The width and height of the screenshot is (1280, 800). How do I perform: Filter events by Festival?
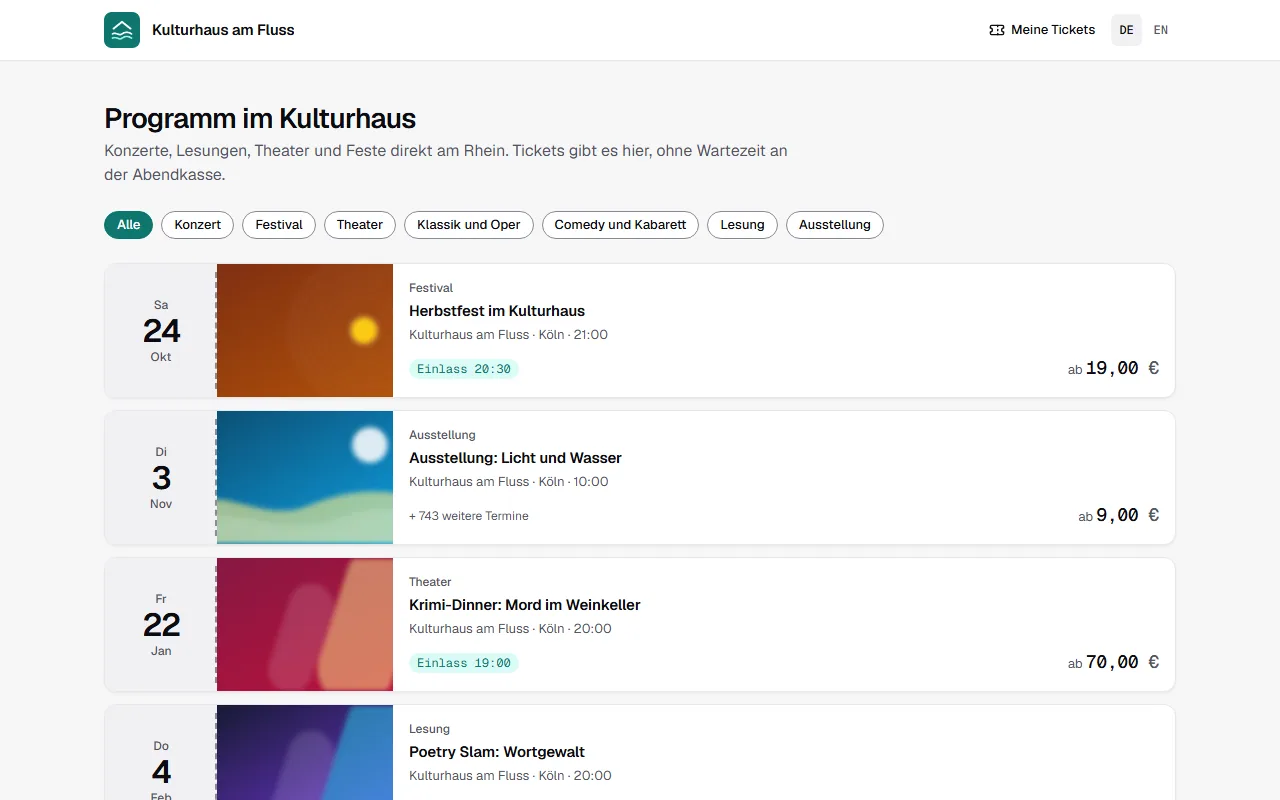pos(279,225)
